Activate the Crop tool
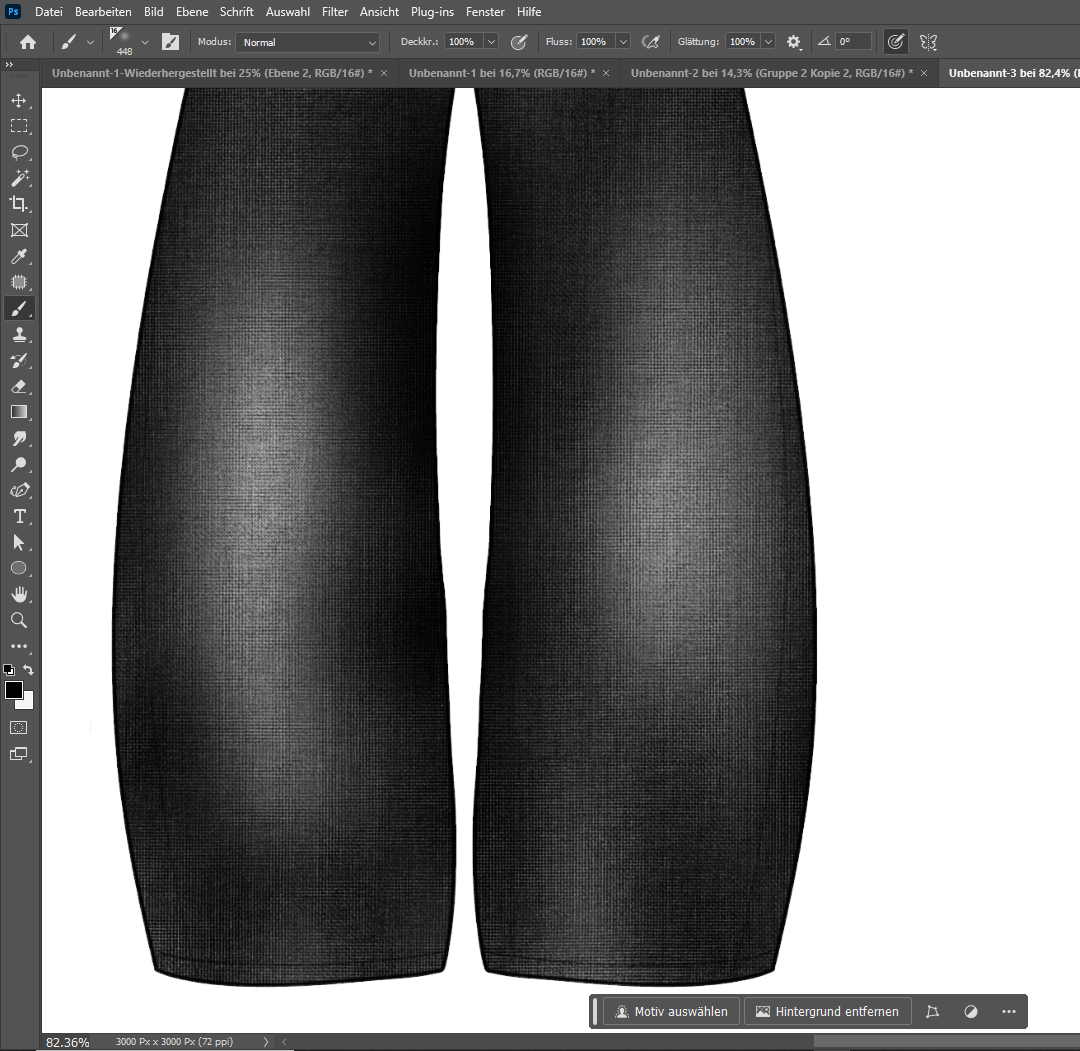The height and width of the screenshot is (1051, 1080). coord(18,205)
